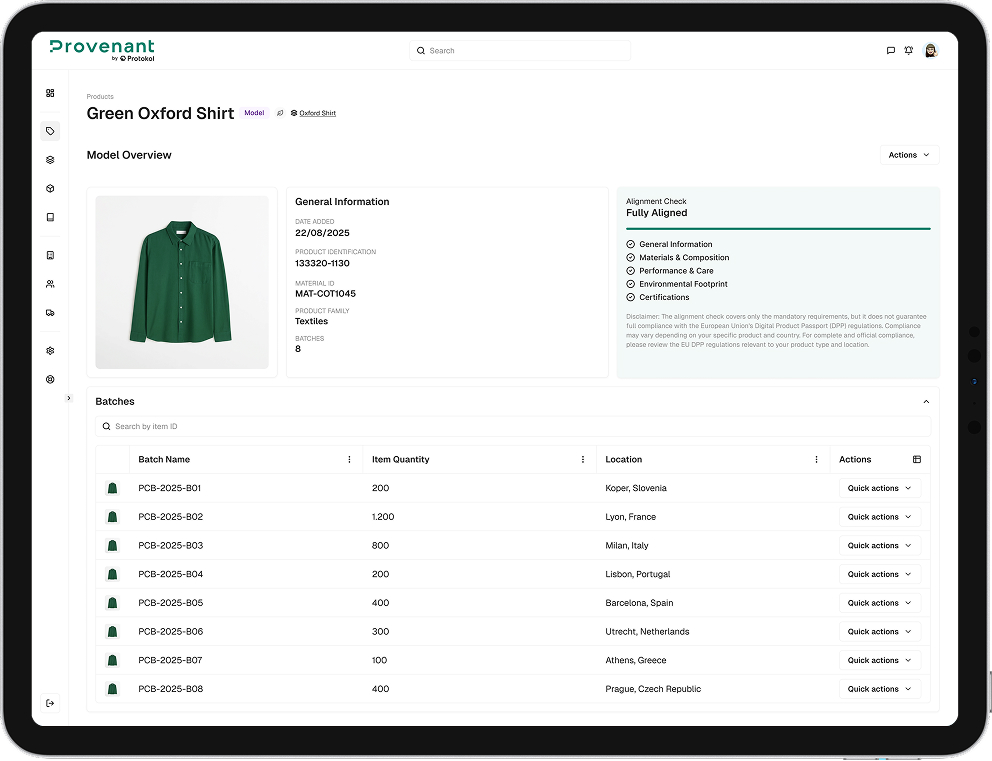Click the Model badge next to the title
This screenshot has width=992, height=761.
click(x=254, y=113)
